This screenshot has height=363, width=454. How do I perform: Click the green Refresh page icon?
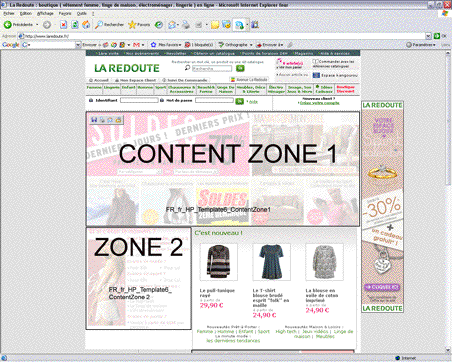tap(75, 25)
